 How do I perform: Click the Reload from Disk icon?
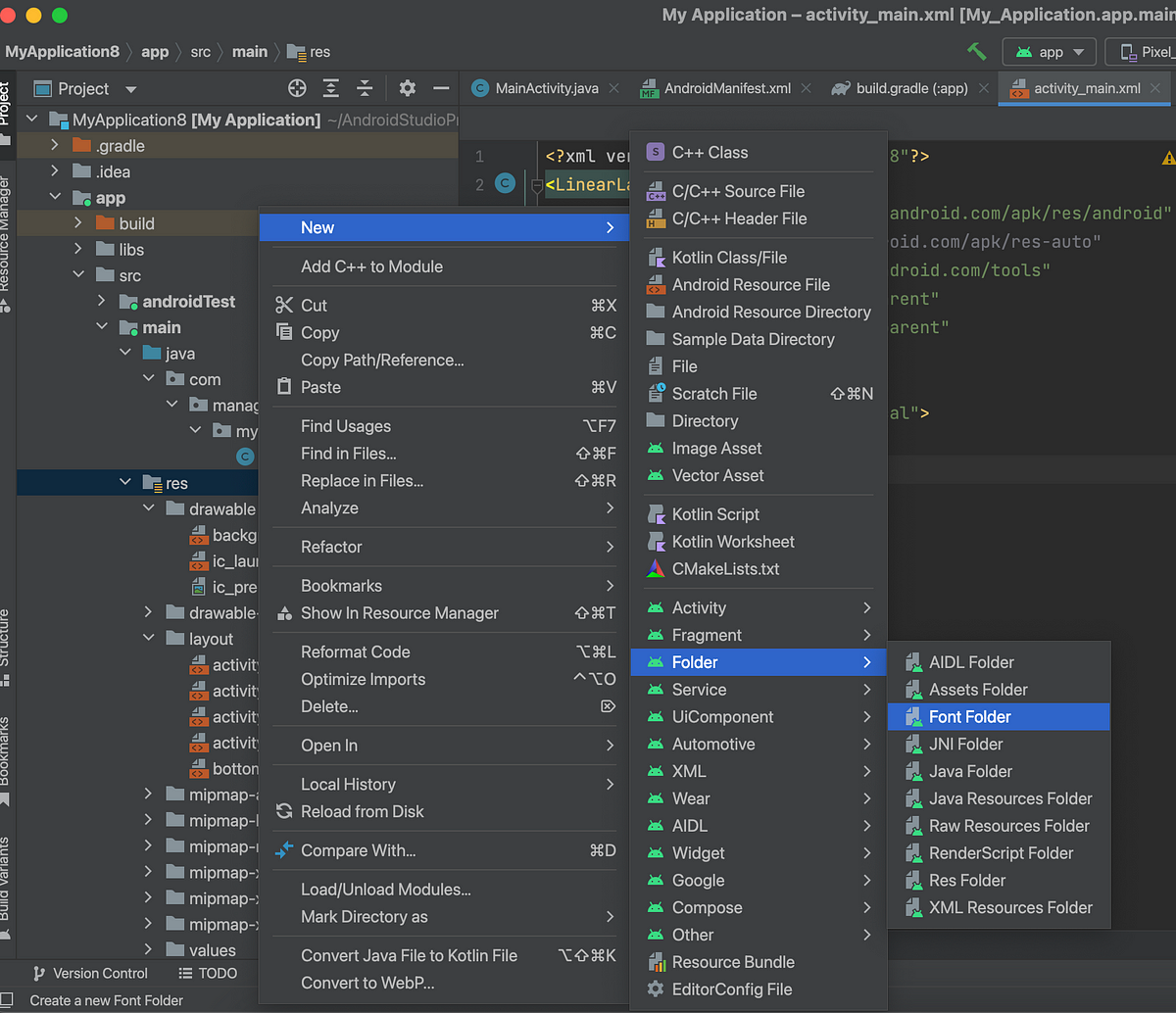click(284, 811)
